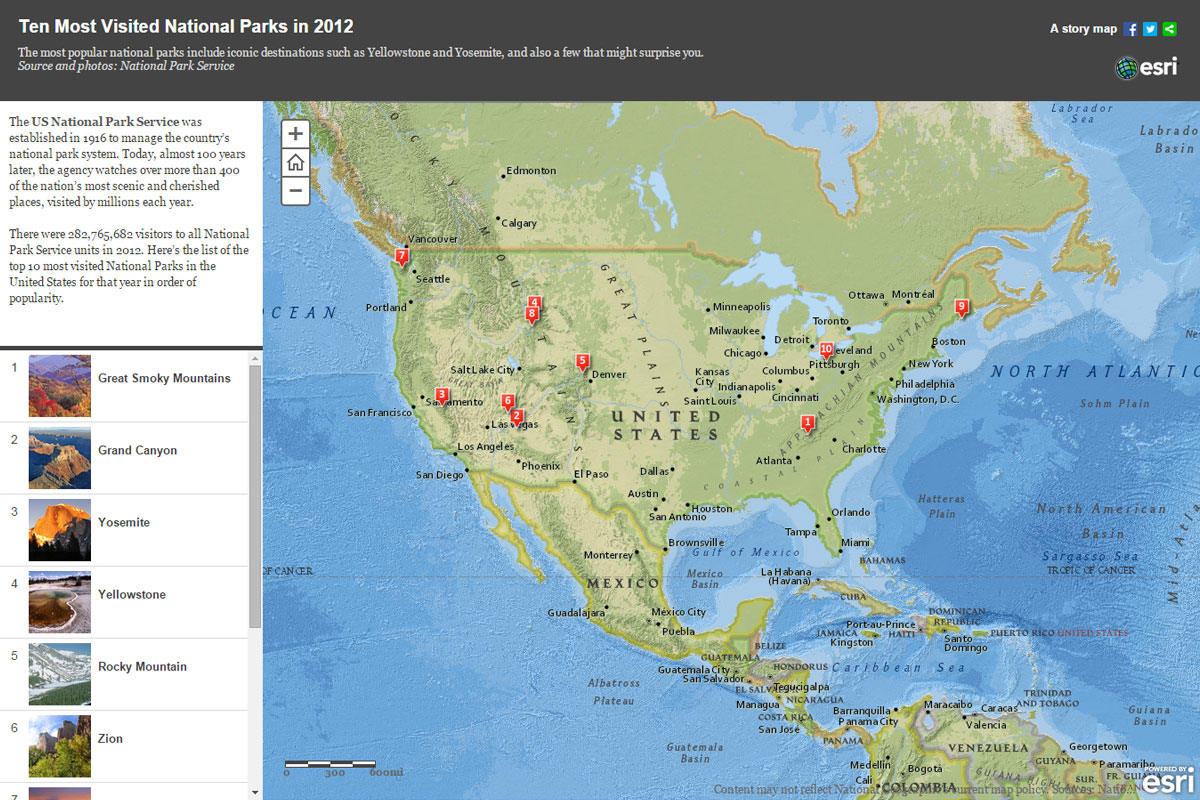Share the story map on Twitter

pos(1150,29)
